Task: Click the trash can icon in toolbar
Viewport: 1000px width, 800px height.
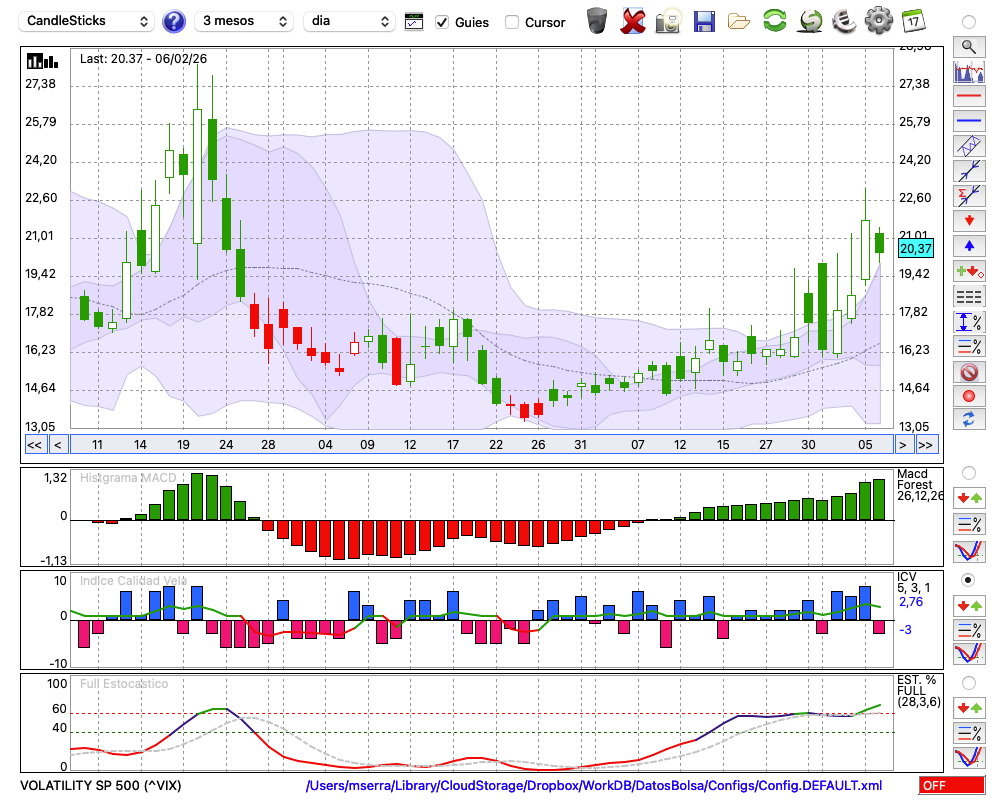Action: pyautogui.click(x=597, y=20)
